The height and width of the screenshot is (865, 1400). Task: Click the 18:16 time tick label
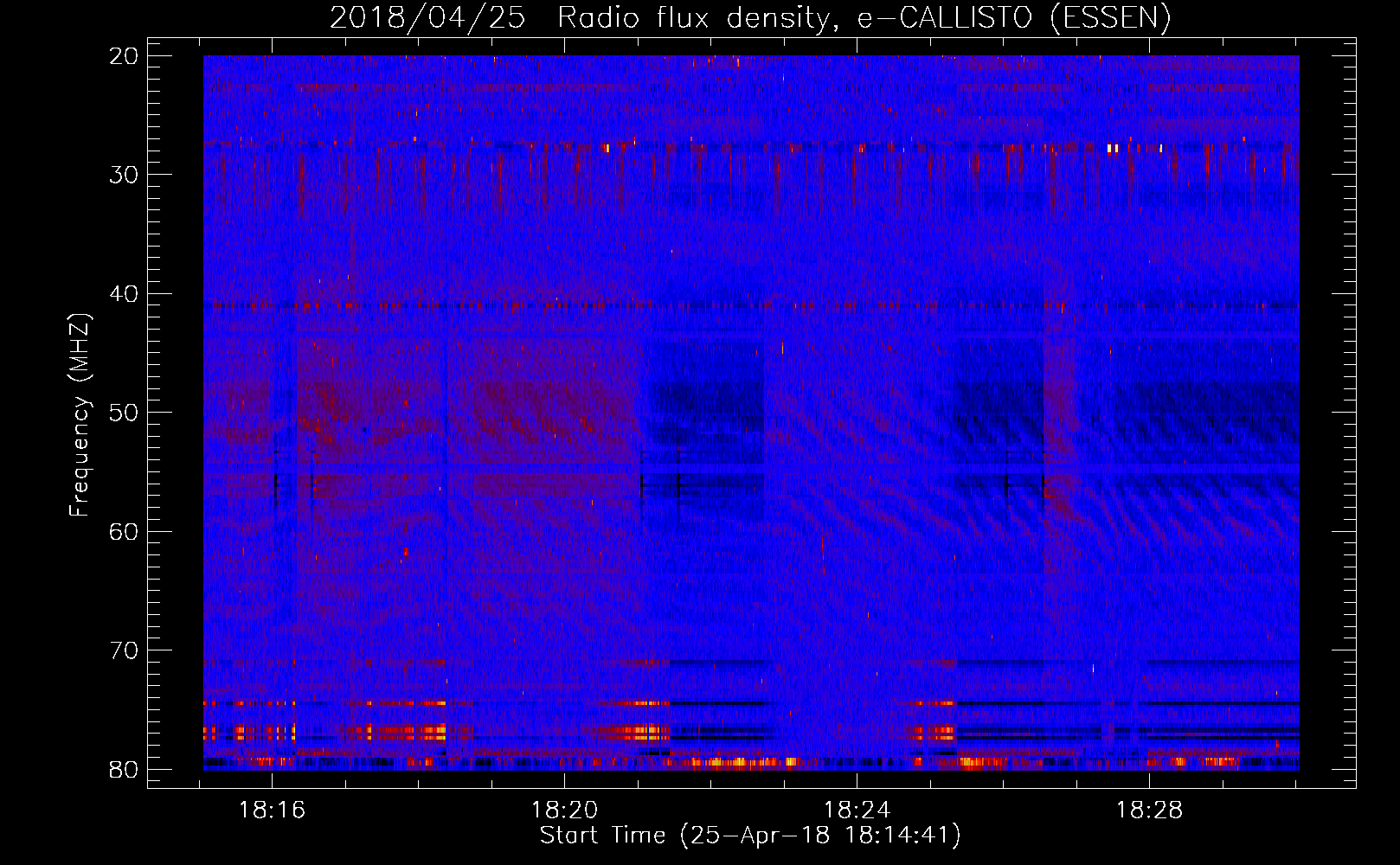click(x=273, y=811)
